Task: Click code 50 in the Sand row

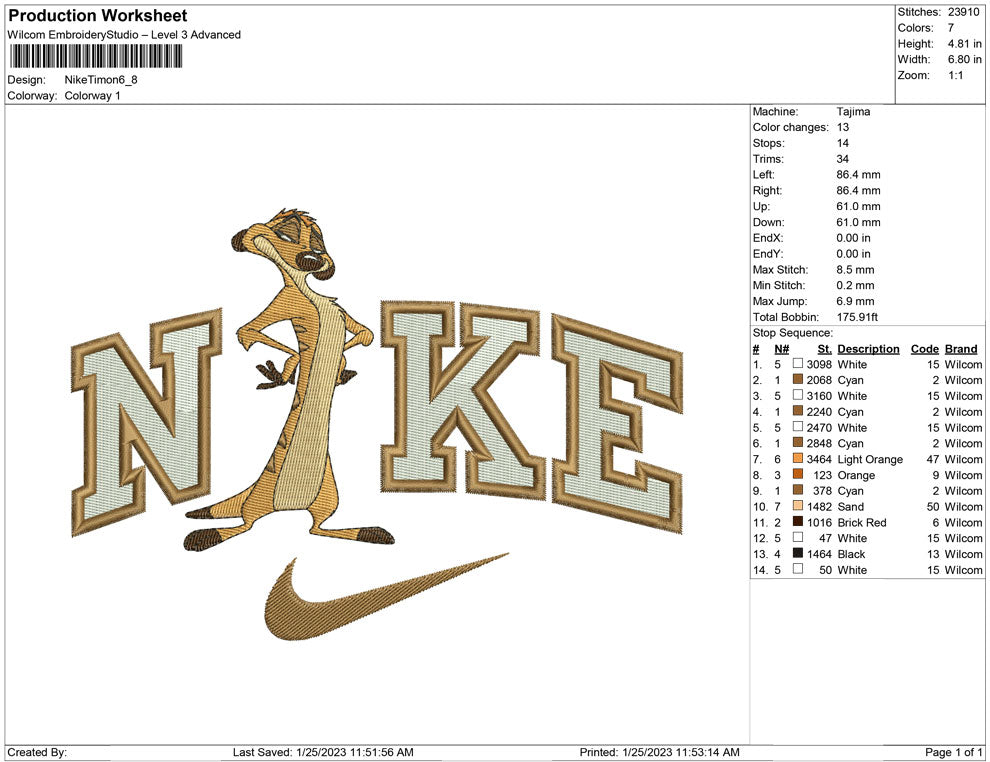Action: [933, 506]
